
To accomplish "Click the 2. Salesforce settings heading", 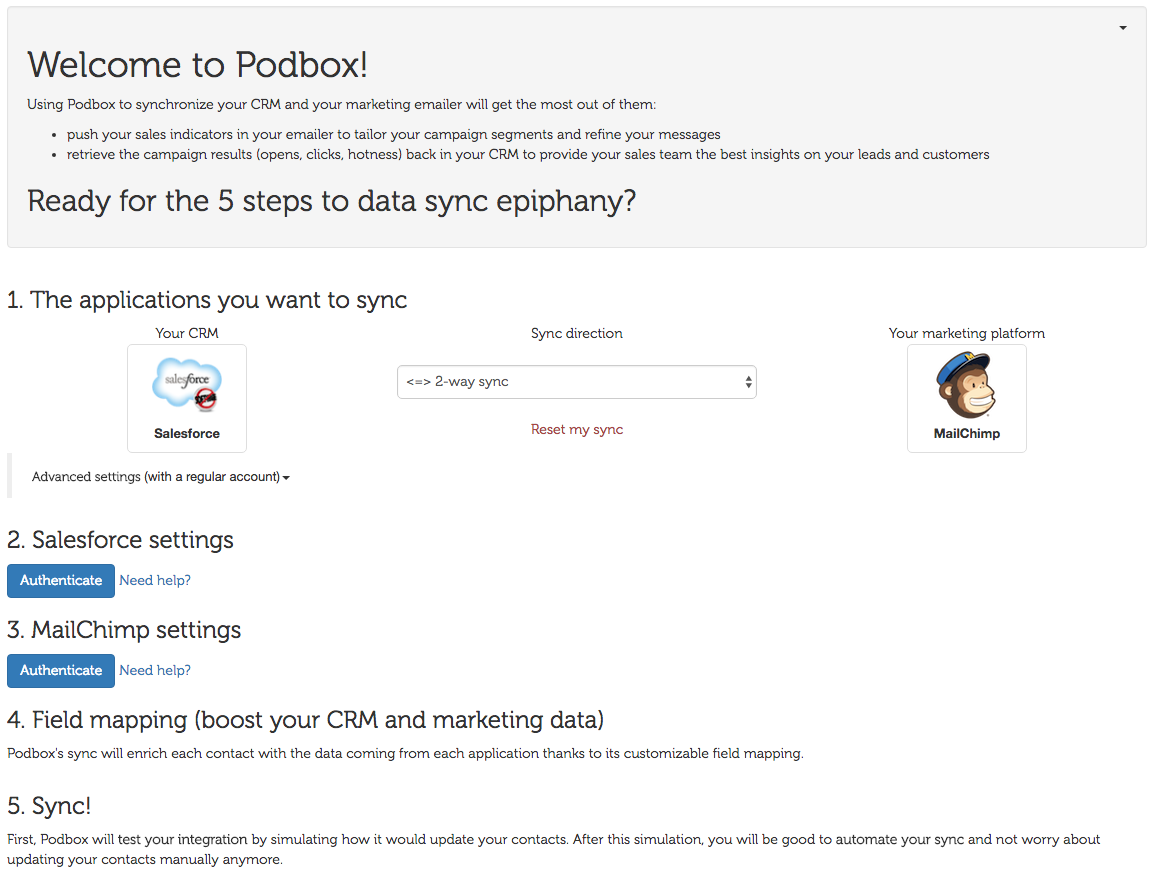I will (120, 540).
